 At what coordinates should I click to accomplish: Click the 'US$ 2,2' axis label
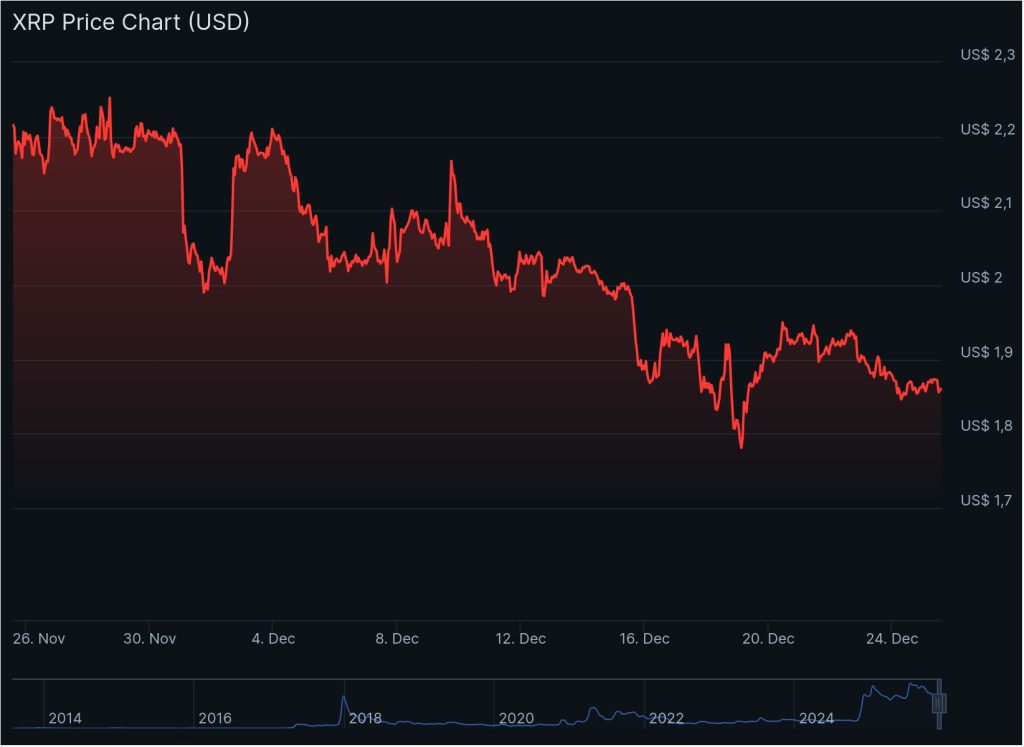click(x=987, y=129)
